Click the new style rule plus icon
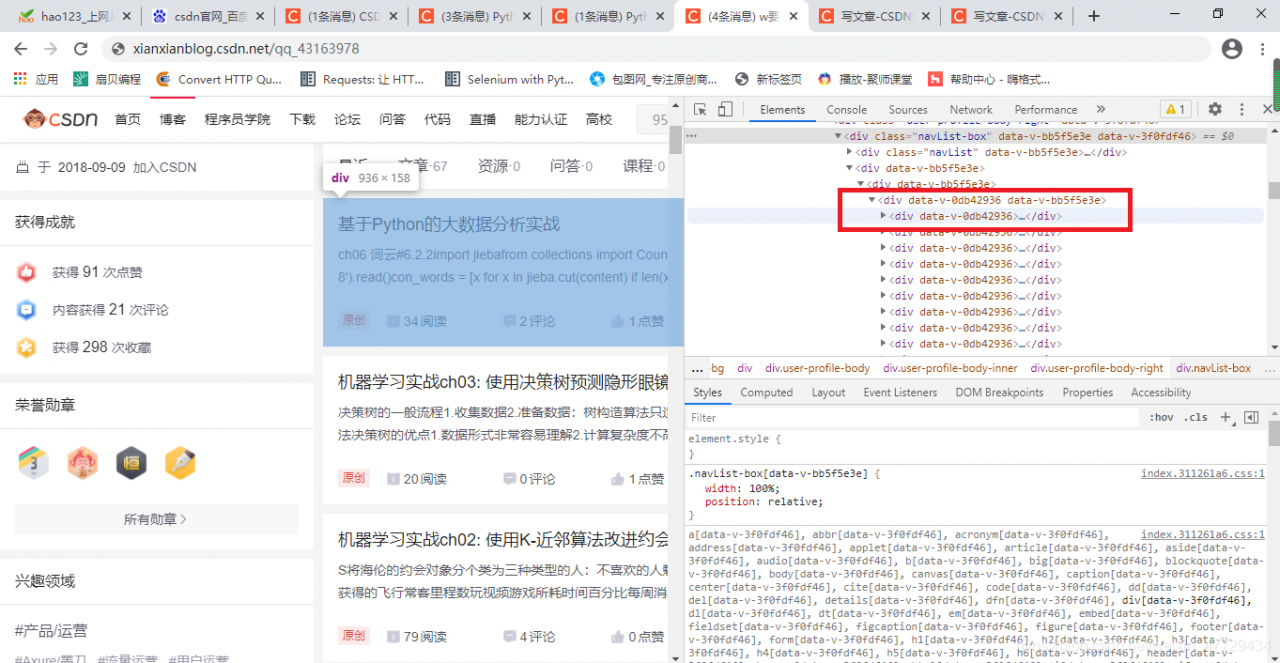Screen dimensions: 1280x663 (x=1226, y=417)
